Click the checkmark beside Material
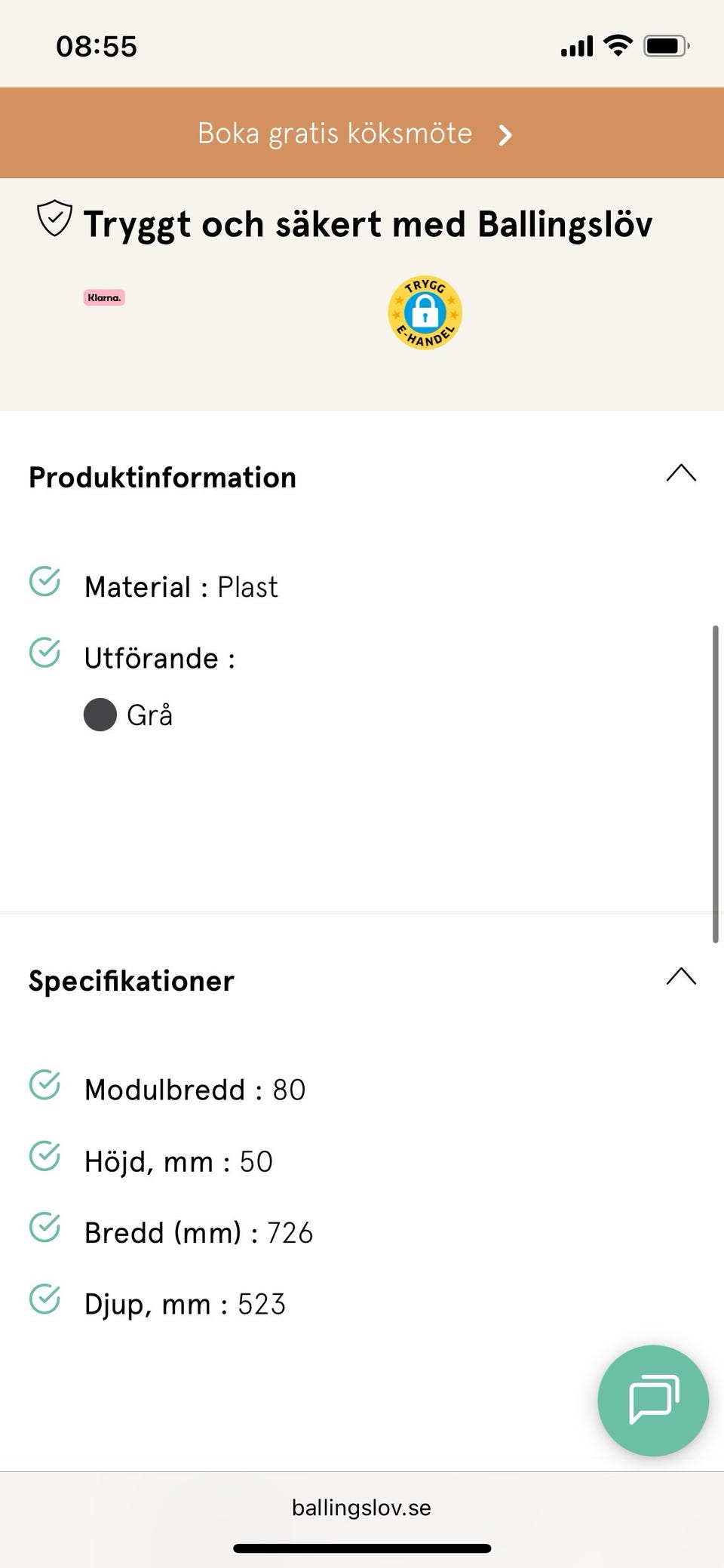 (x=45, y=582)
